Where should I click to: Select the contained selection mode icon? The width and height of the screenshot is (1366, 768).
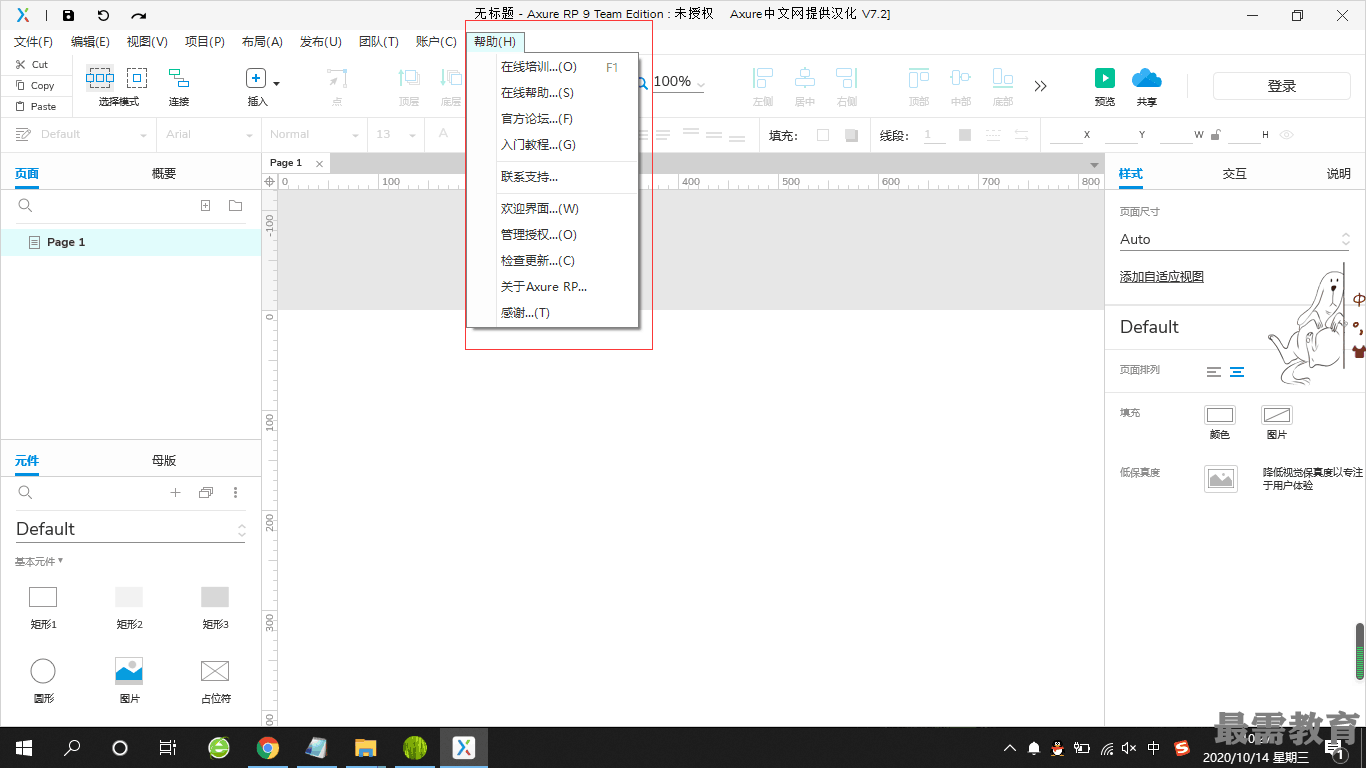(x=137, y=78)
